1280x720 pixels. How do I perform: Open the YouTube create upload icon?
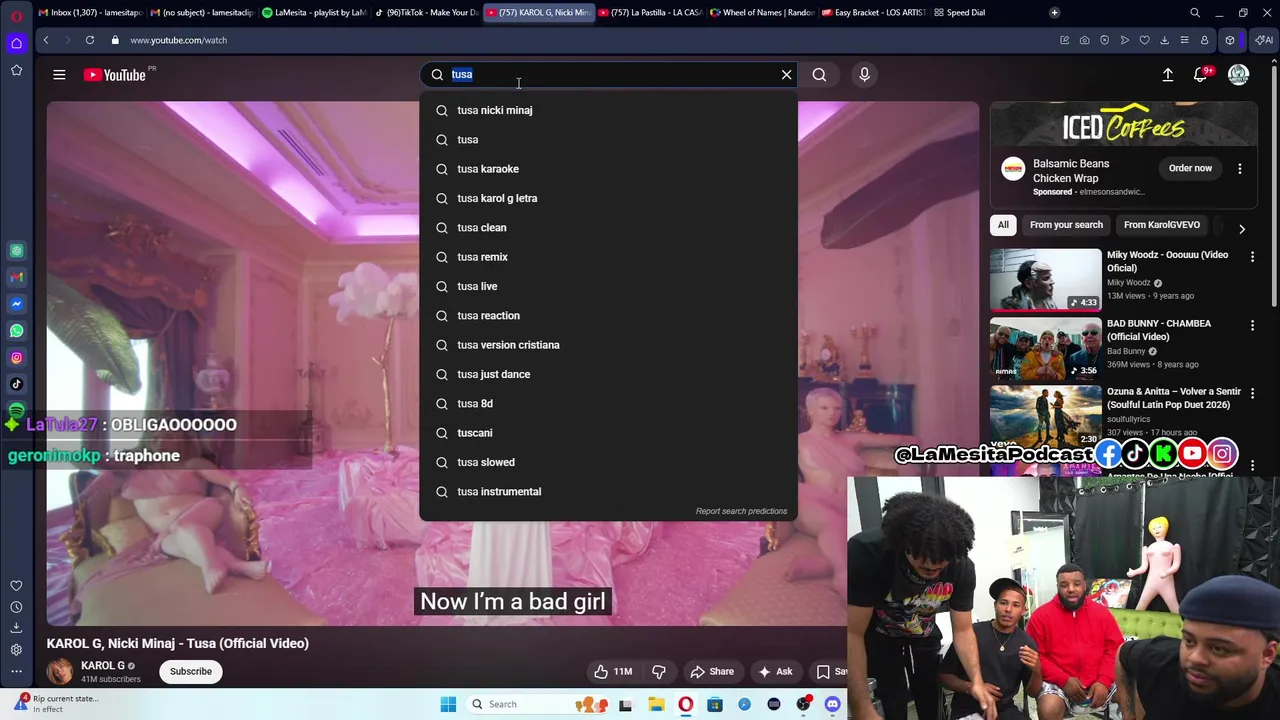click(x=1167, y=75)
